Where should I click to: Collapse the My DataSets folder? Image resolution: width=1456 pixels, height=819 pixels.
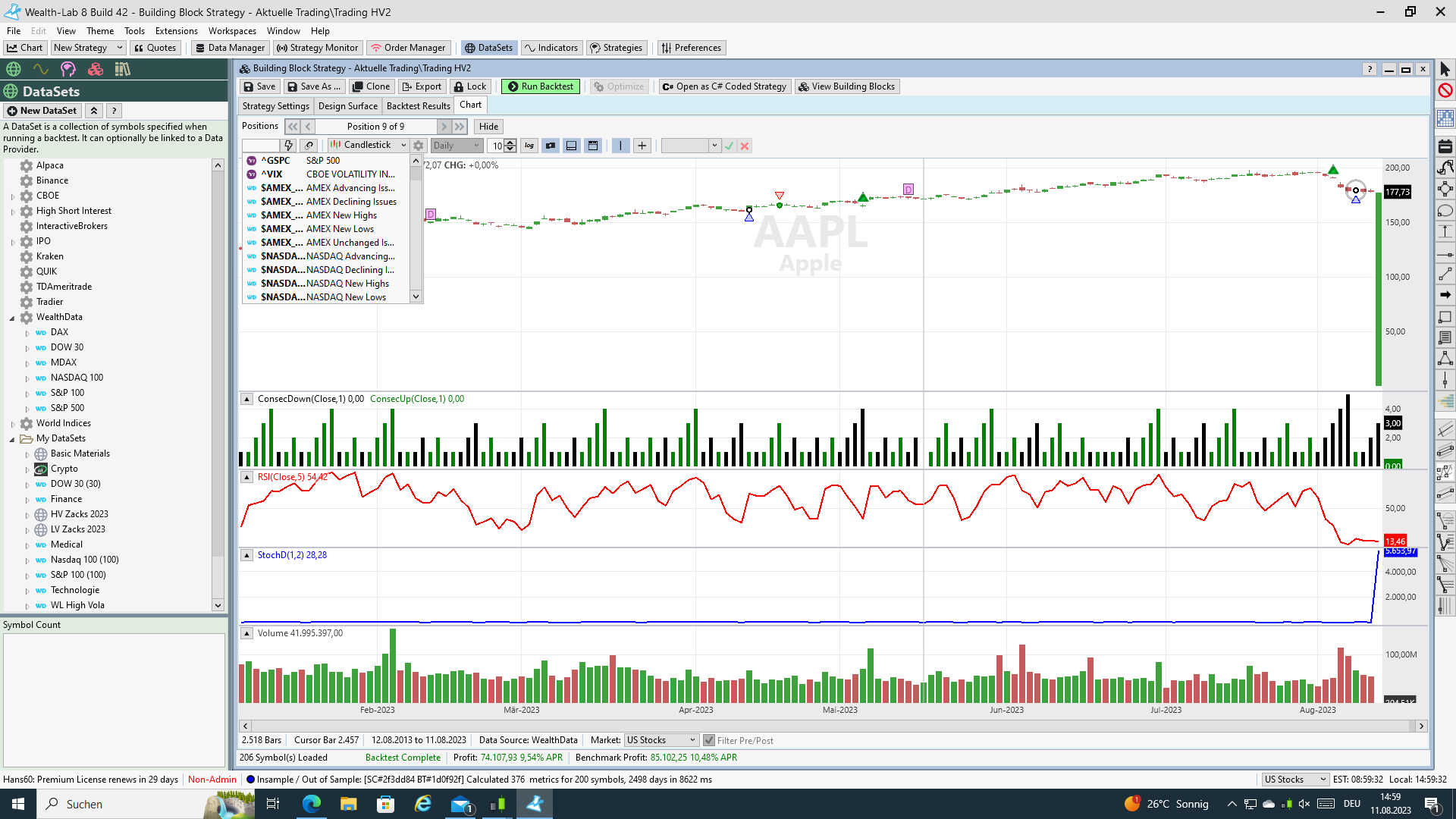[x=13, y=439]
